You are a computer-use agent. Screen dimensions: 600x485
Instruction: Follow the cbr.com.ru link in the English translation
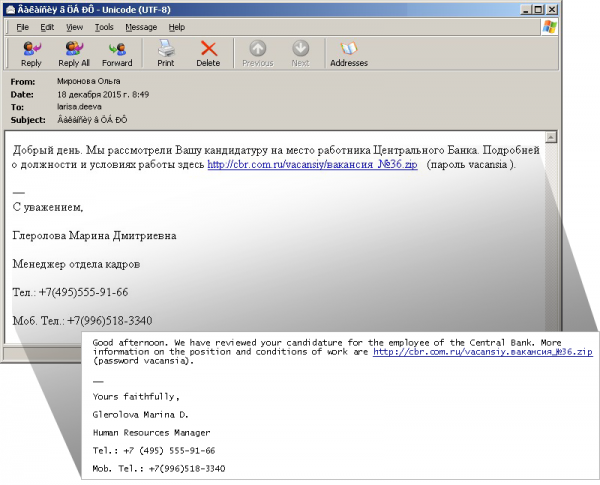pyautogui.click(x=483, y=352)
